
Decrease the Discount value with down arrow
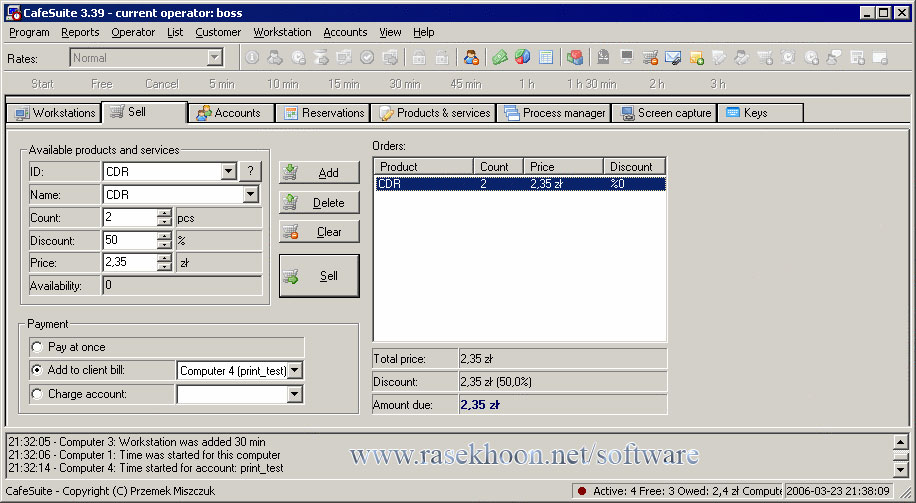coord(164,244)
